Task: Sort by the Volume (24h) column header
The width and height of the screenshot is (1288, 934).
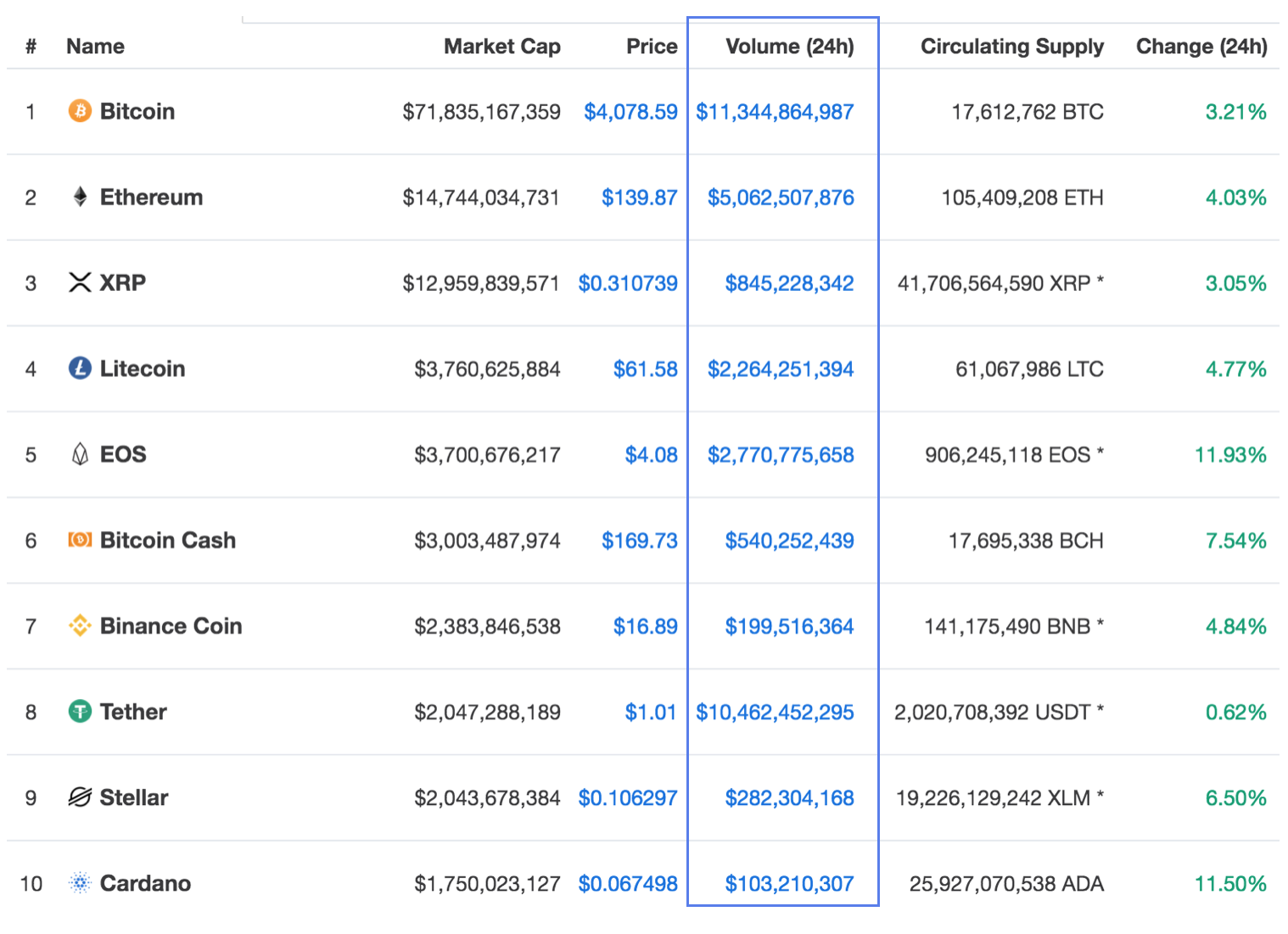Action: coord(790,46)
